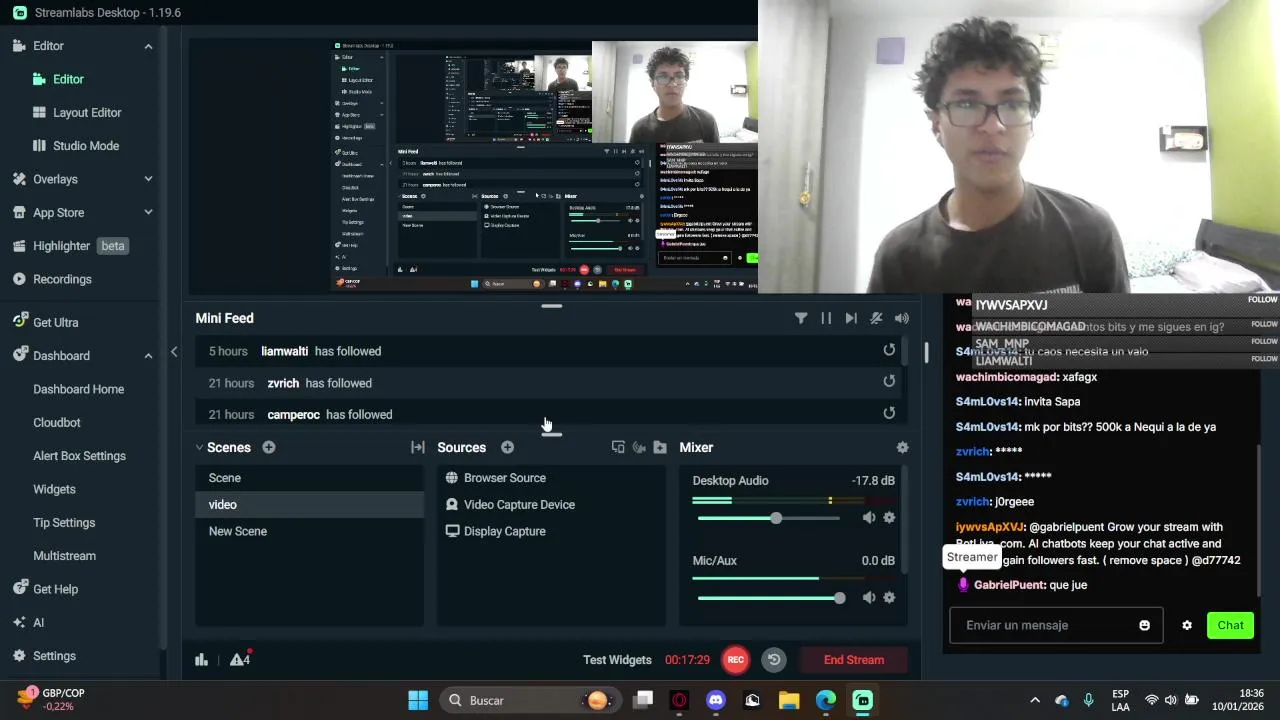Click the add source folder icon

point(660,447)
